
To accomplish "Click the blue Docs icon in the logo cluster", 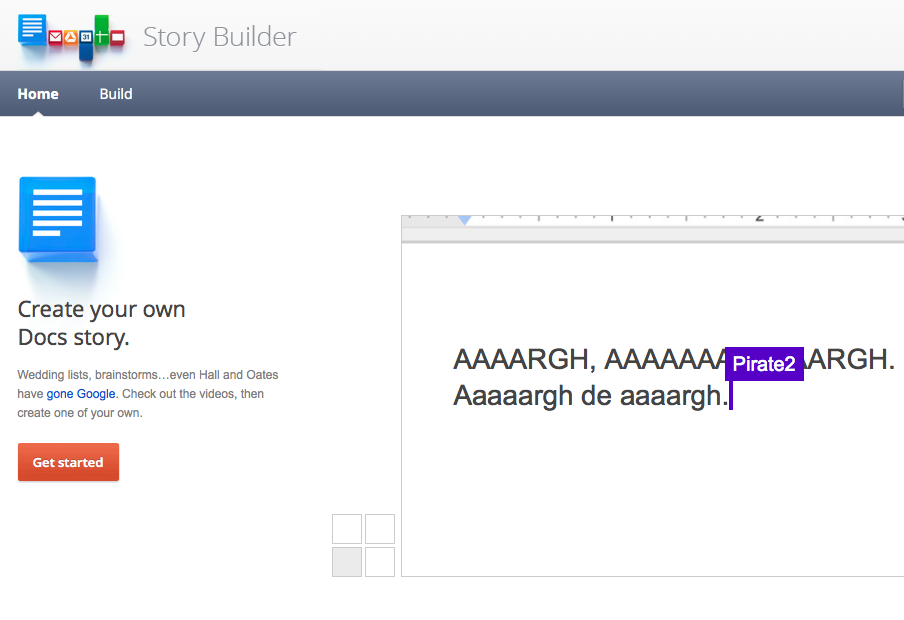I will (32, 29).
